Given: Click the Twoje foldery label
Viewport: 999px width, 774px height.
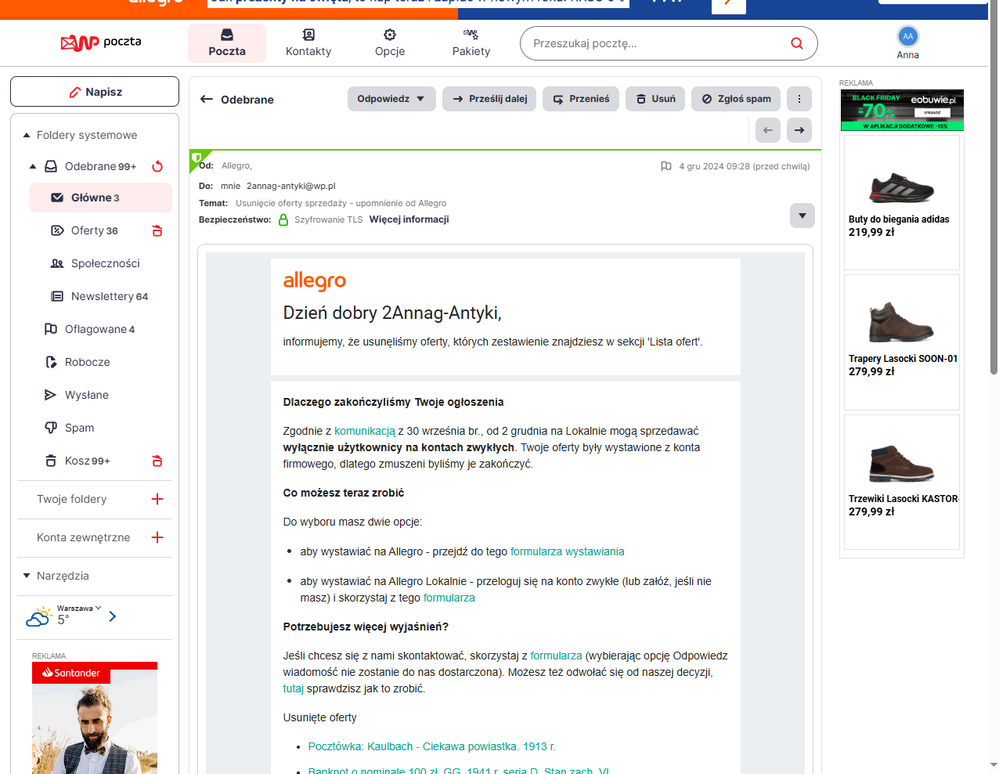Looking at the screenshot, I should click(x=71, y=499).
